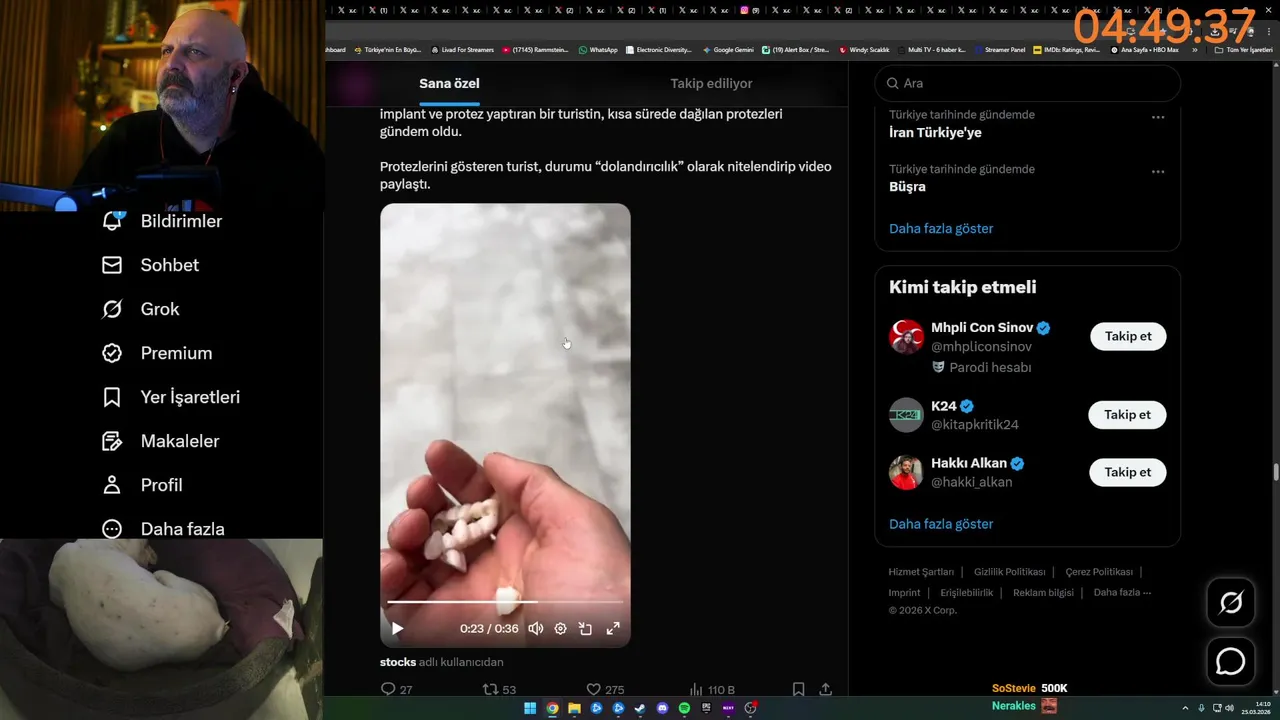
Task: Open Discord from the taskbar
Action: pos(662,708)
